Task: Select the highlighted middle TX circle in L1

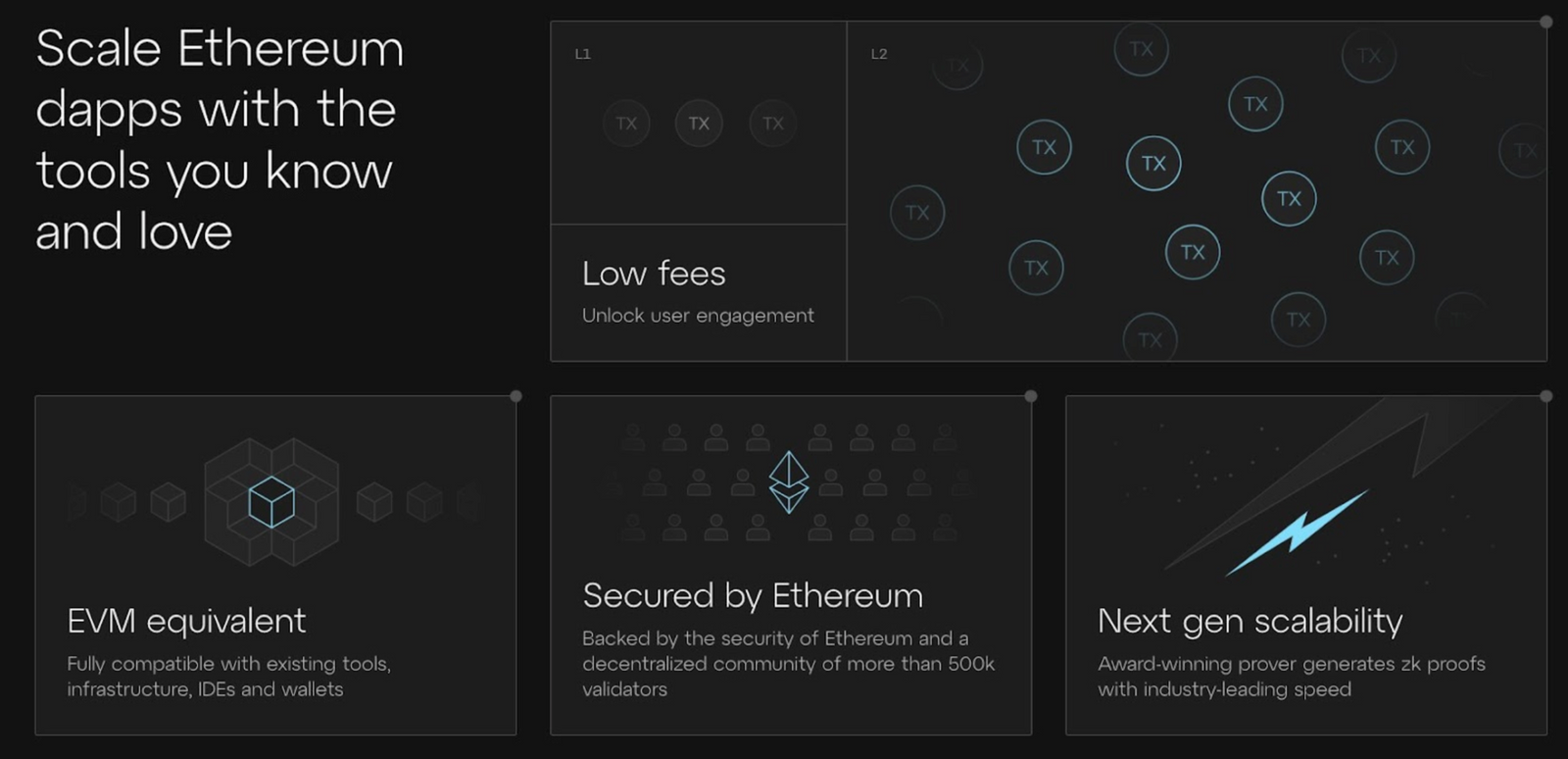Action: (x=699, y=124)
